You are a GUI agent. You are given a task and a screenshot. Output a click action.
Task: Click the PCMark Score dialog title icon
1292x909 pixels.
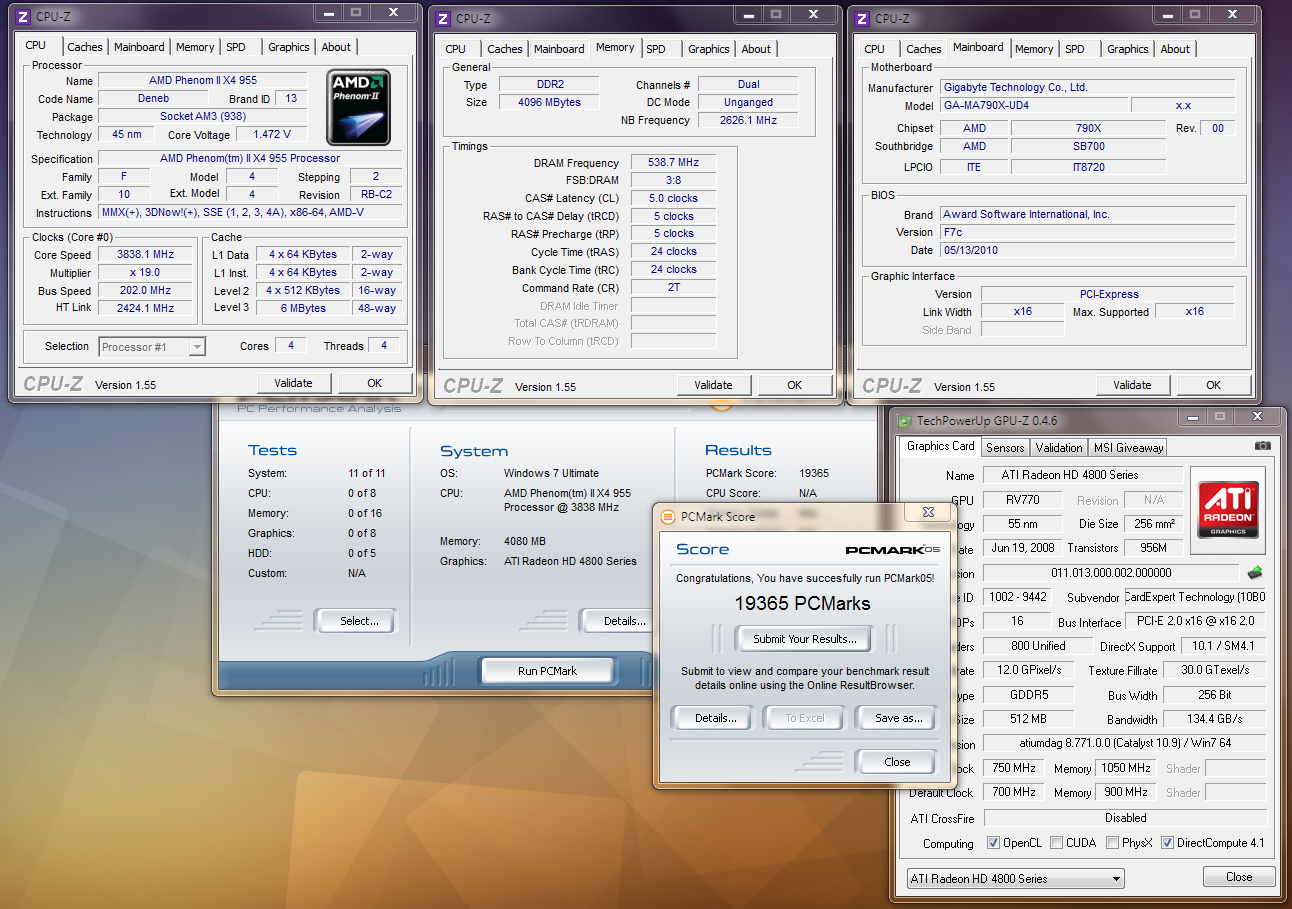coord(668,516)
